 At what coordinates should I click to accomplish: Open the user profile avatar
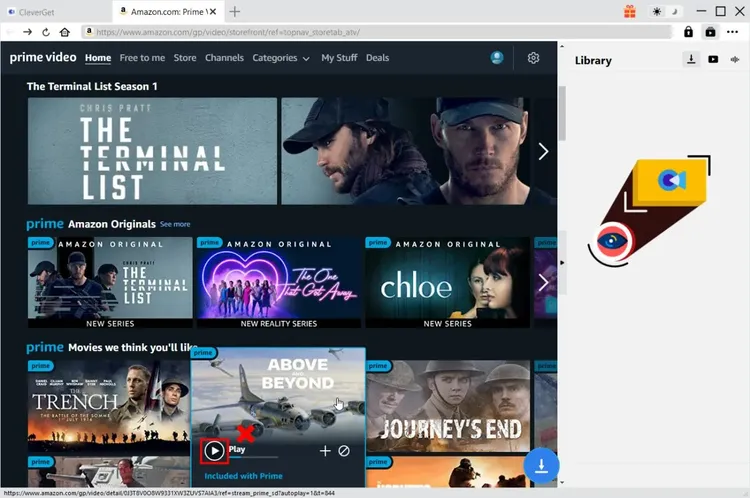pos(497,58)
